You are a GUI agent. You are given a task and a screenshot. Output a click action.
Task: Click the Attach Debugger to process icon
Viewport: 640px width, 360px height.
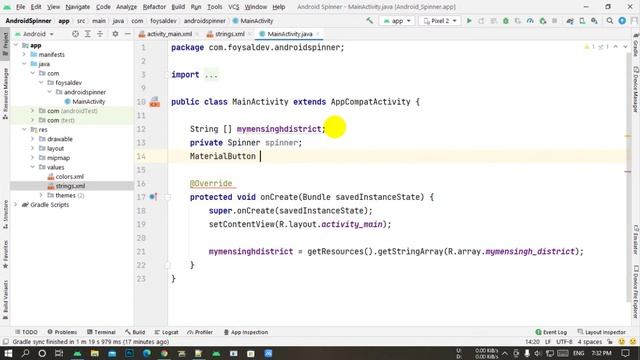pos(542,20)
